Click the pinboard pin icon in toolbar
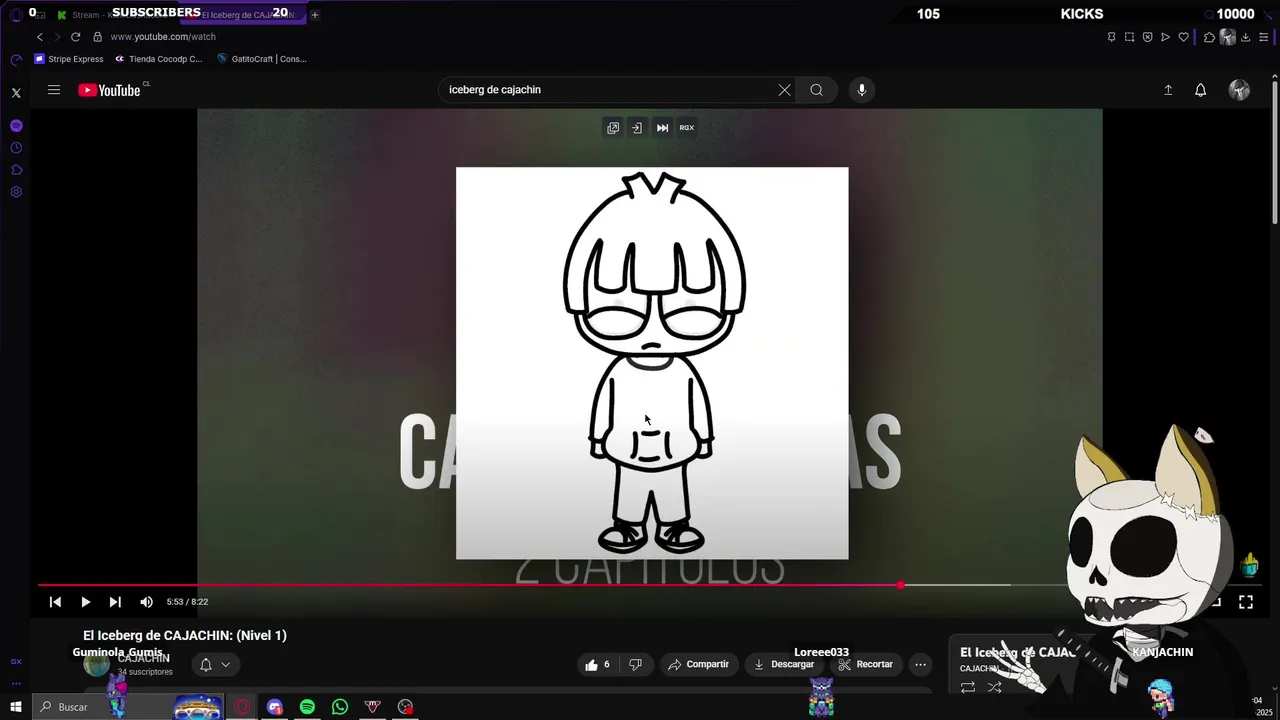Image resolution: width=1280 pixels, height=720 pixels. pyautogui.click(x=1112, y=37)
